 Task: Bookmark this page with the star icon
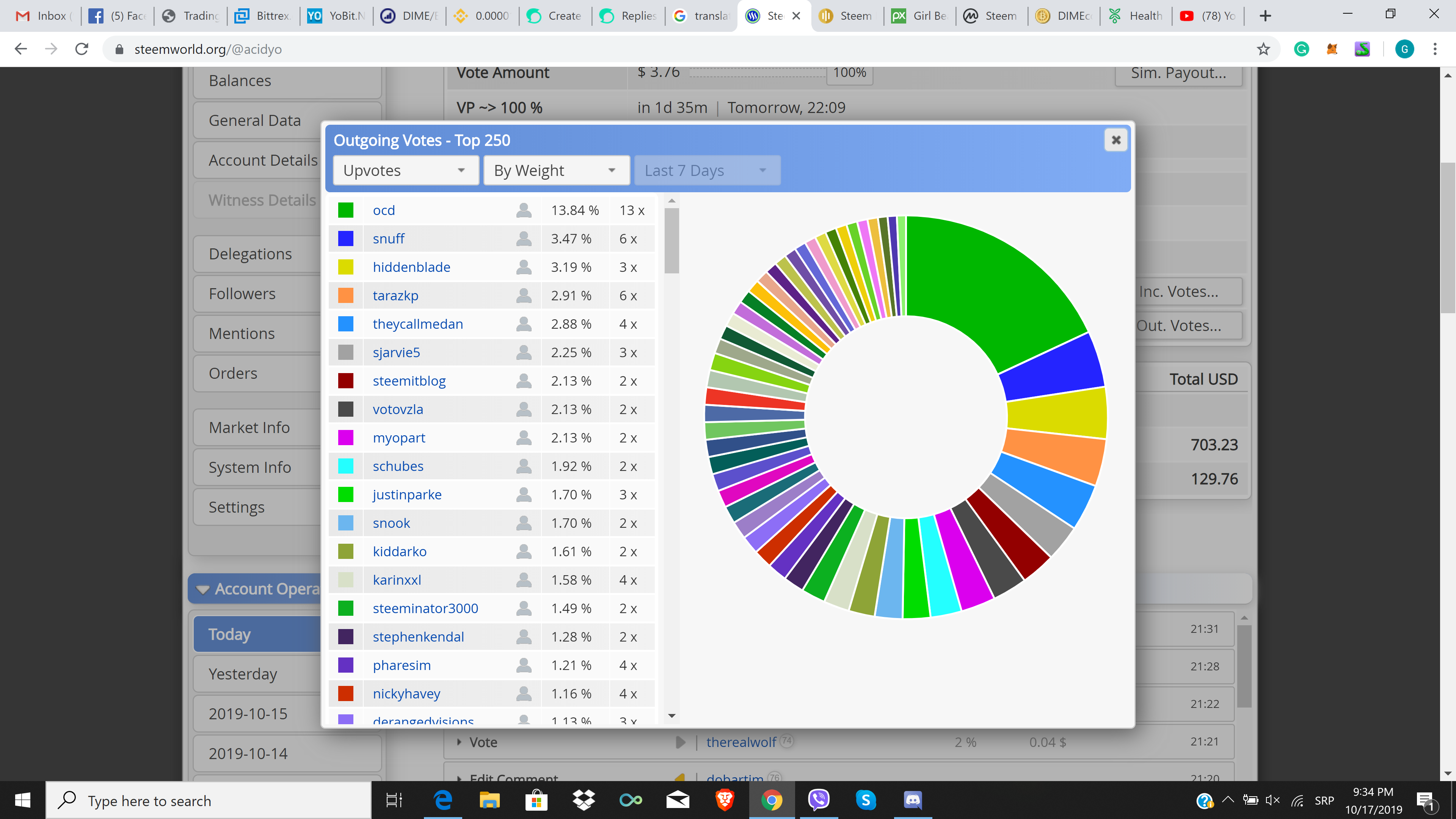[x=1263, y=49]
